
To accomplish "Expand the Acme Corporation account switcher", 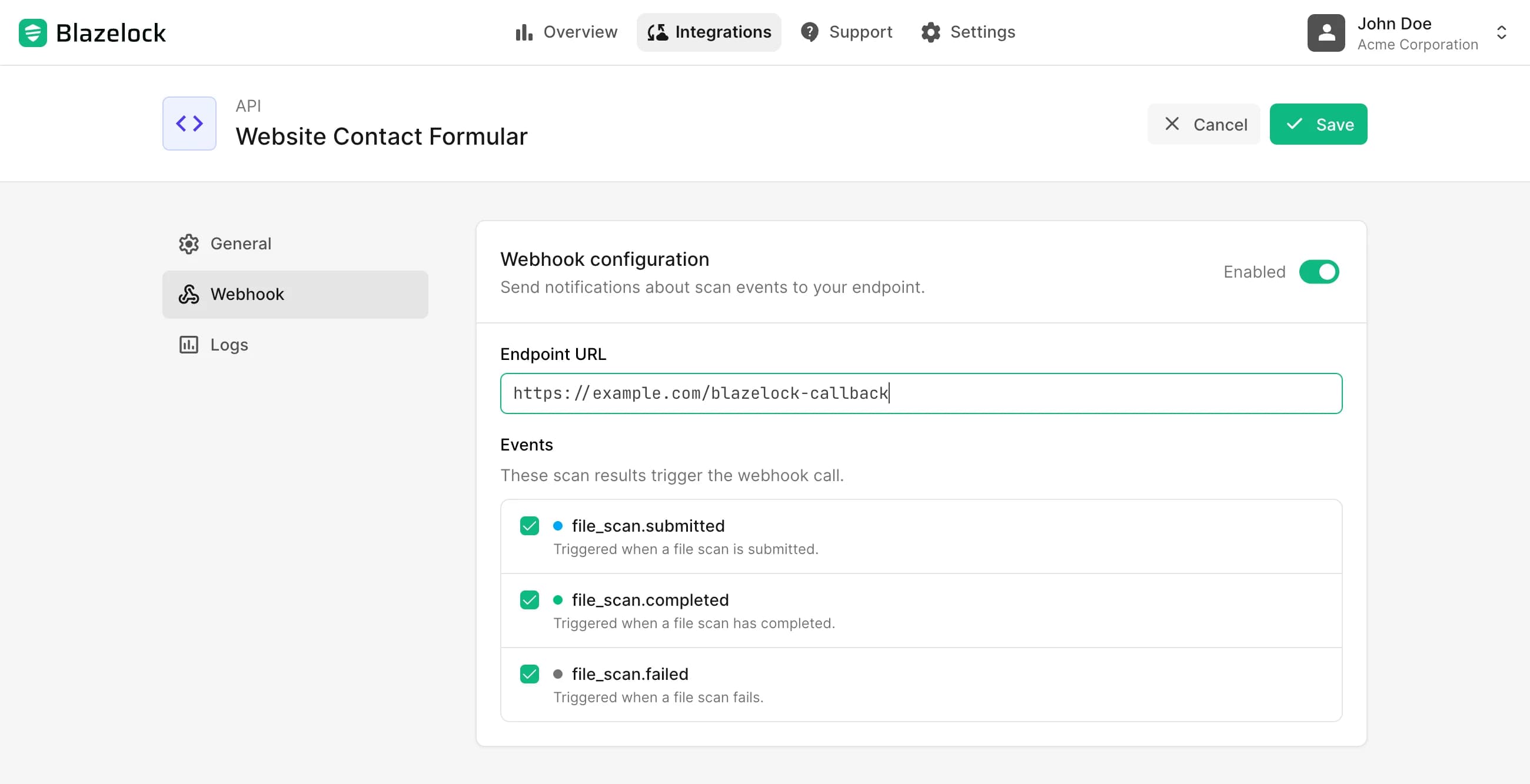I will click(x=1502, y=32).
